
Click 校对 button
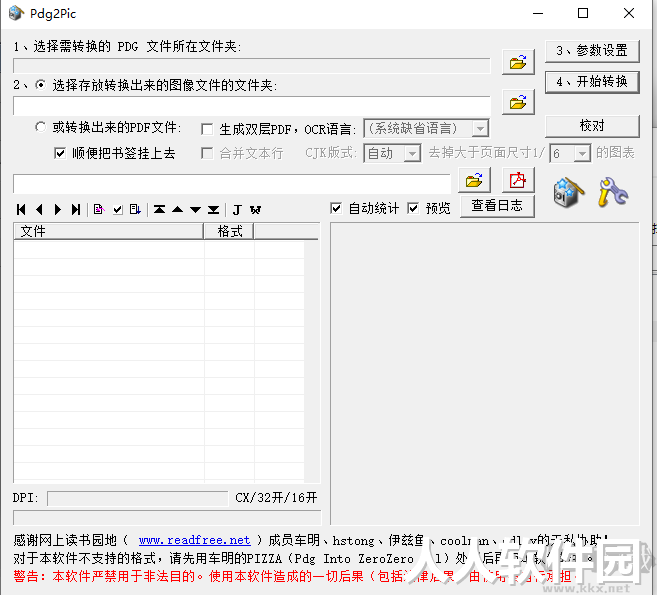[x=592, y=126]
